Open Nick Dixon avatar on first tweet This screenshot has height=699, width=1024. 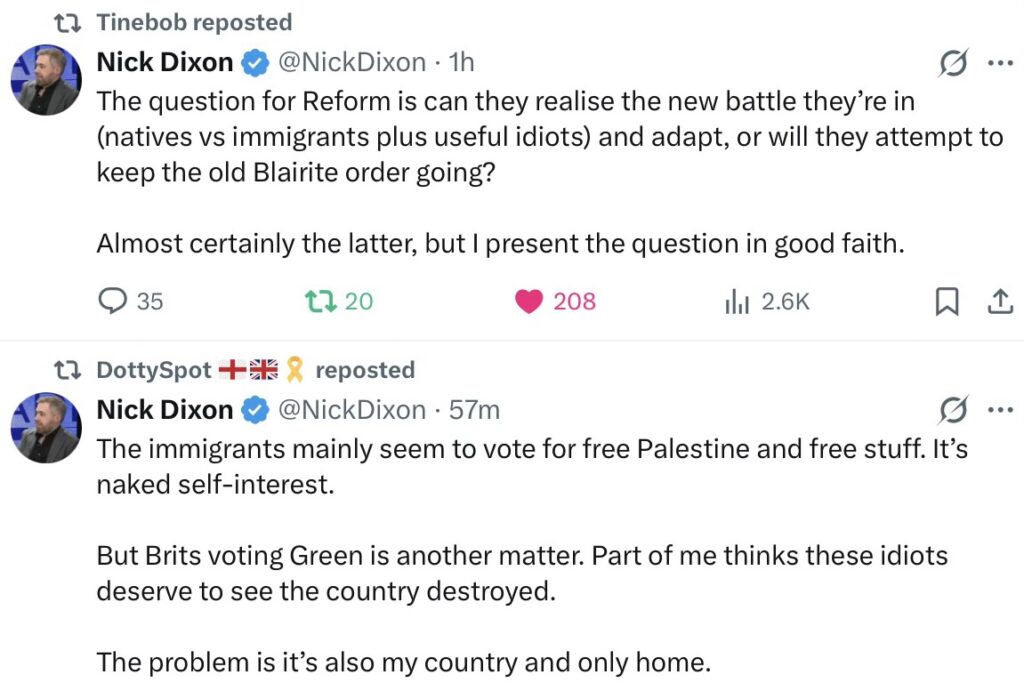(45, 80)
